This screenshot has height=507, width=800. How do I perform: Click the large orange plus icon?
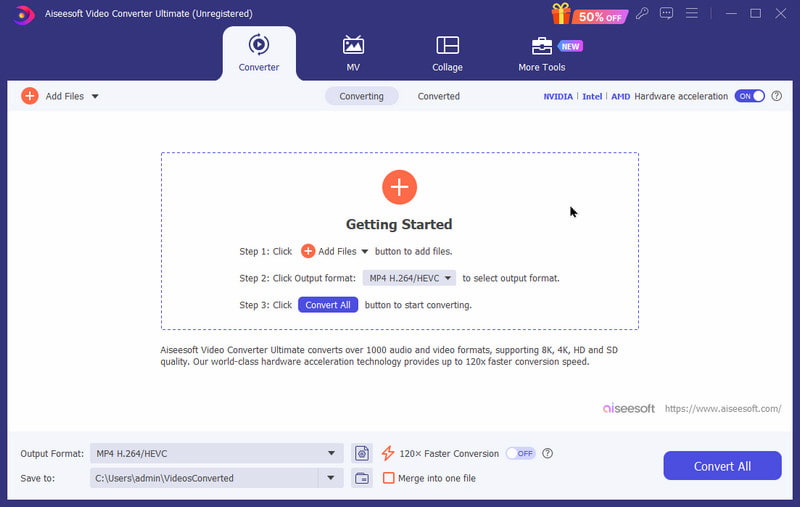coord(399,187)
